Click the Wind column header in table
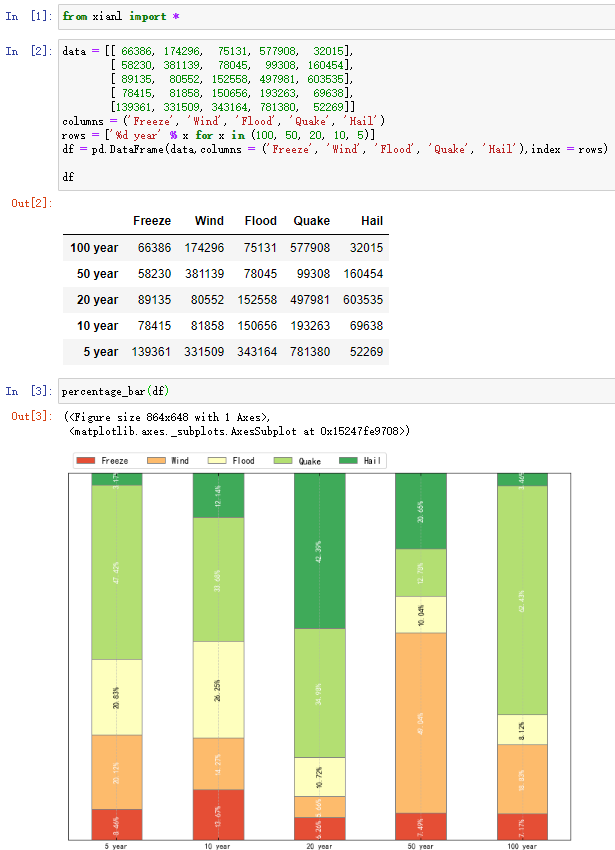615x850 pixels. [209, 221]
